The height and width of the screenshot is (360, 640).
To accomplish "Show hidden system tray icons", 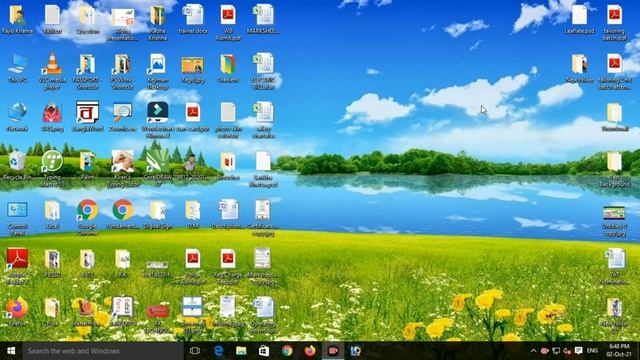I will coord(533,351).
